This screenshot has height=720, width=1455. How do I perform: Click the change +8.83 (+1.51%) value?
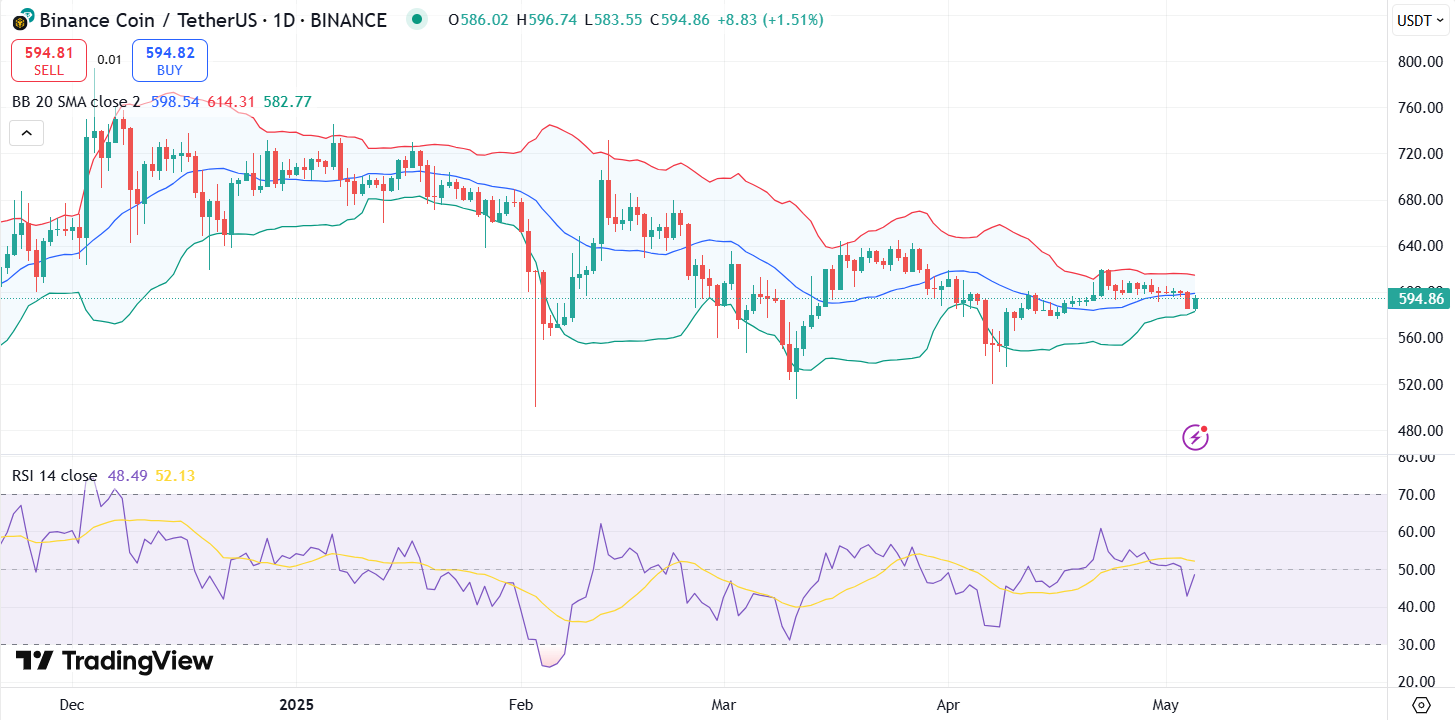coord(770,20)
